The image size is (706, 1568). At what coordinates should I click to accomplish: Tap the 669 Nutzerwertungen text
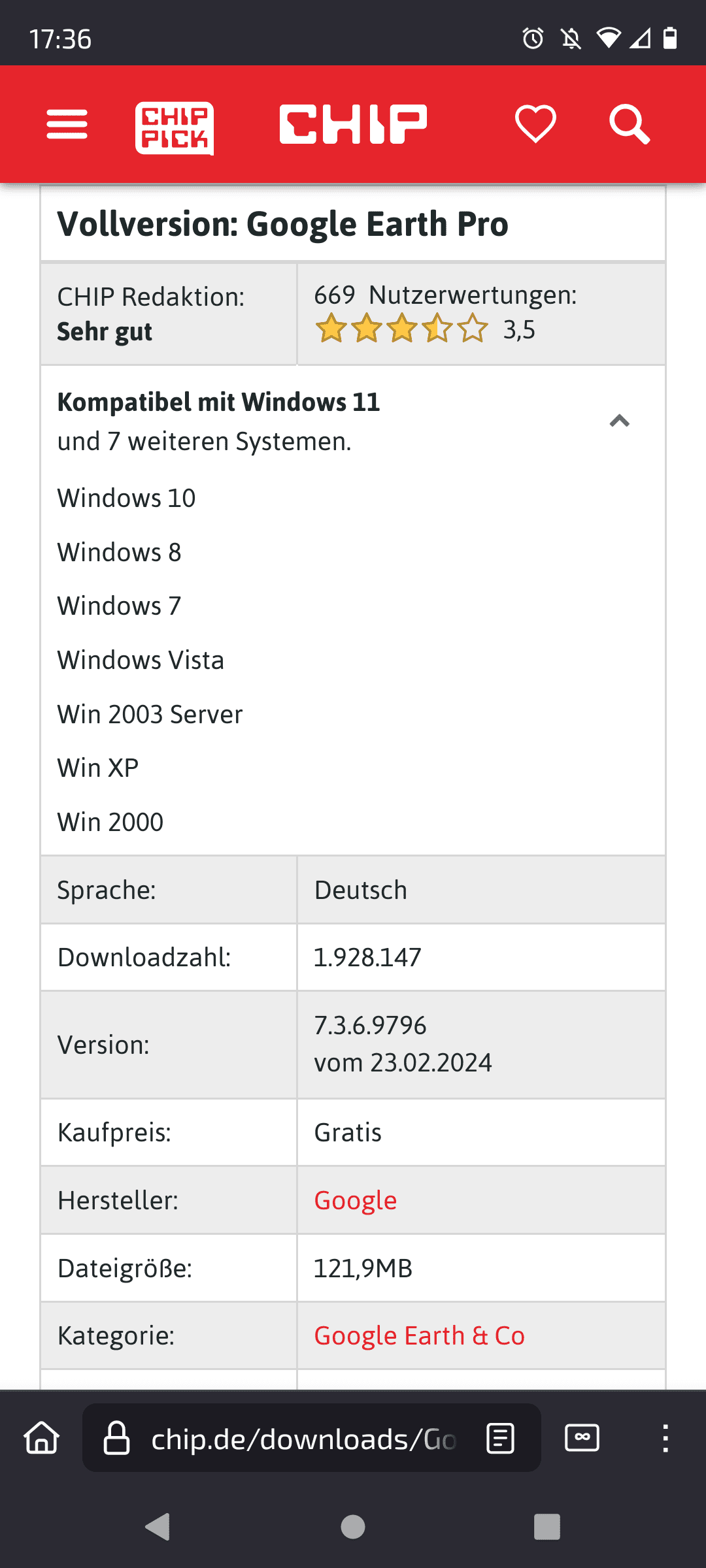tap(445, 295)
